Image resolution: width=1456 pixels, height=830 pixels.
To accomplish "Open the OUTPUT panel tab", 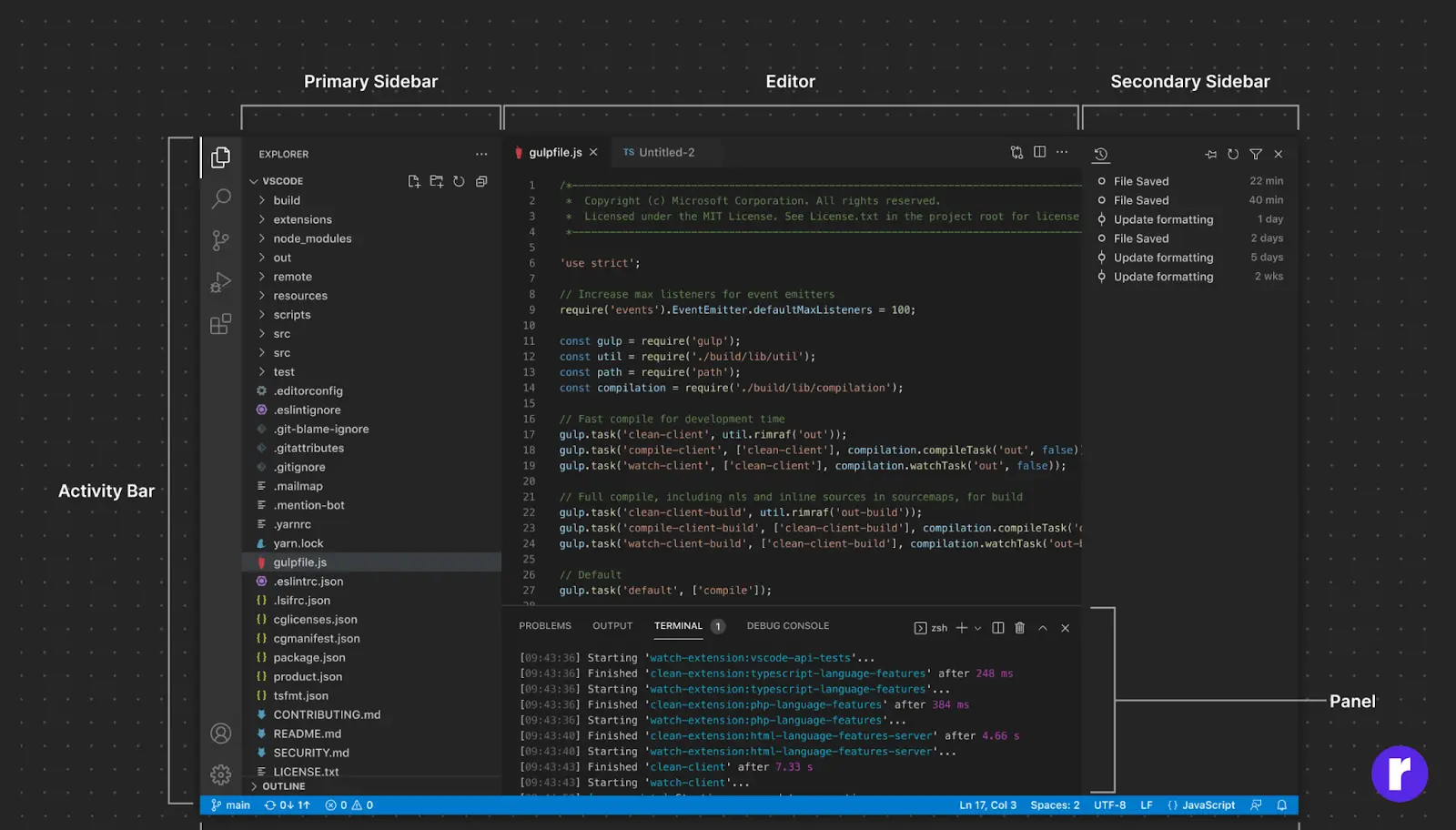I will pyautogui.click(x=612, y=626).
